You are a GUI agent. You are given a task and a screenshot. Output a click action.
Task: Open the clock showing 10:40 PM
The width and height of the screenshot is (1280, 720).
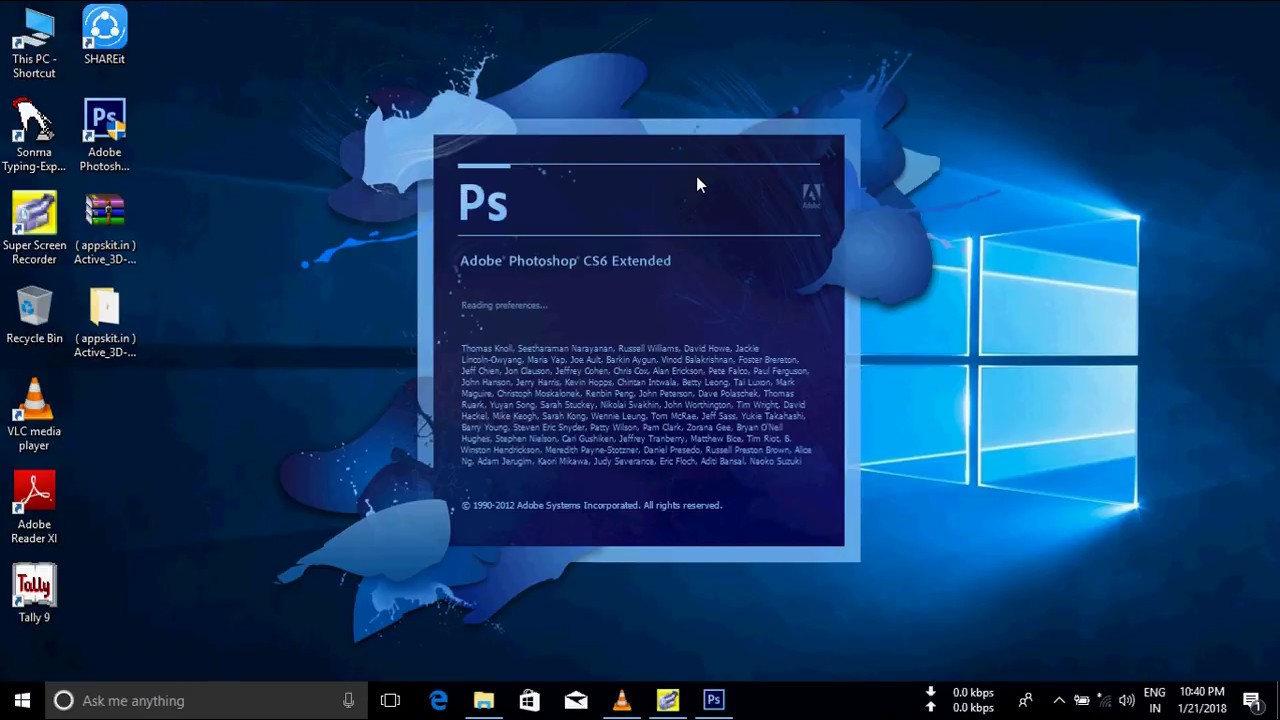click(x=1202, y=700)
